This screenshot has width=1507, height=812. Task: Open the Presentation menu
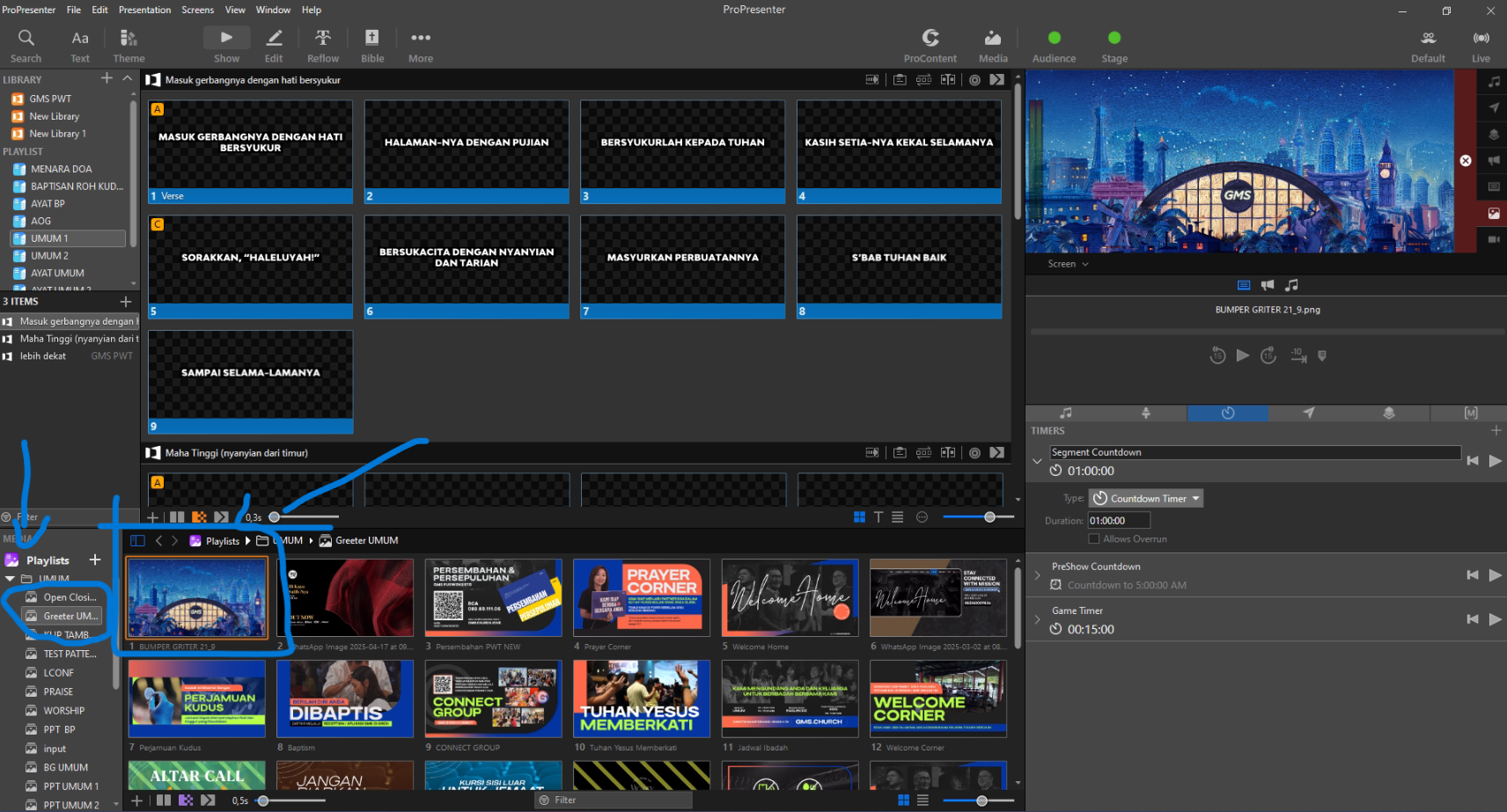[x=144, y=10]
